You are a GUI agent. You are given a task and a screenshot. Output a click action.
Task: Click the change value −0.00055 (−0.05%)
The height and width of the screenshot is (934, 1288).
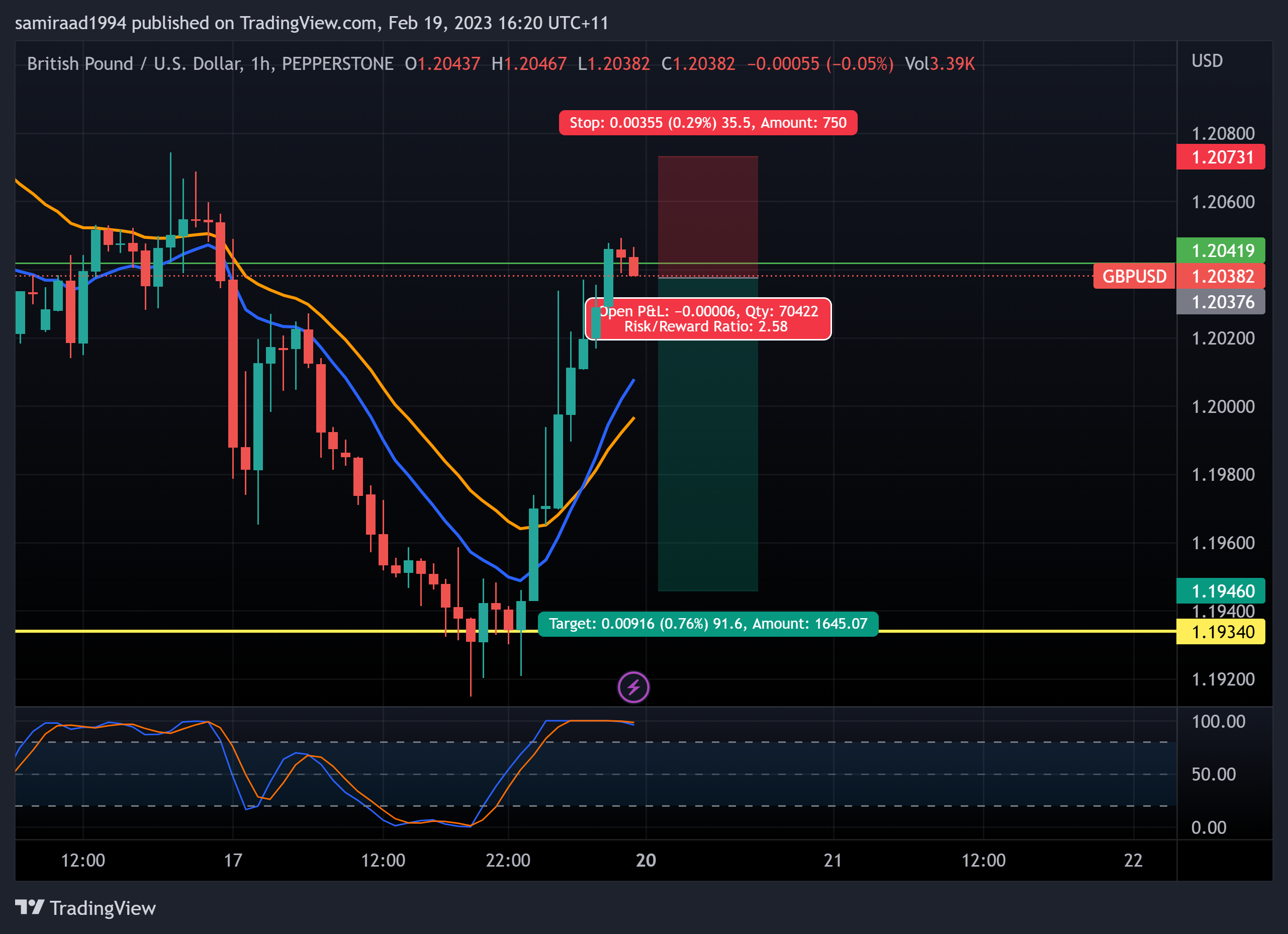click(x=820, y=64)
